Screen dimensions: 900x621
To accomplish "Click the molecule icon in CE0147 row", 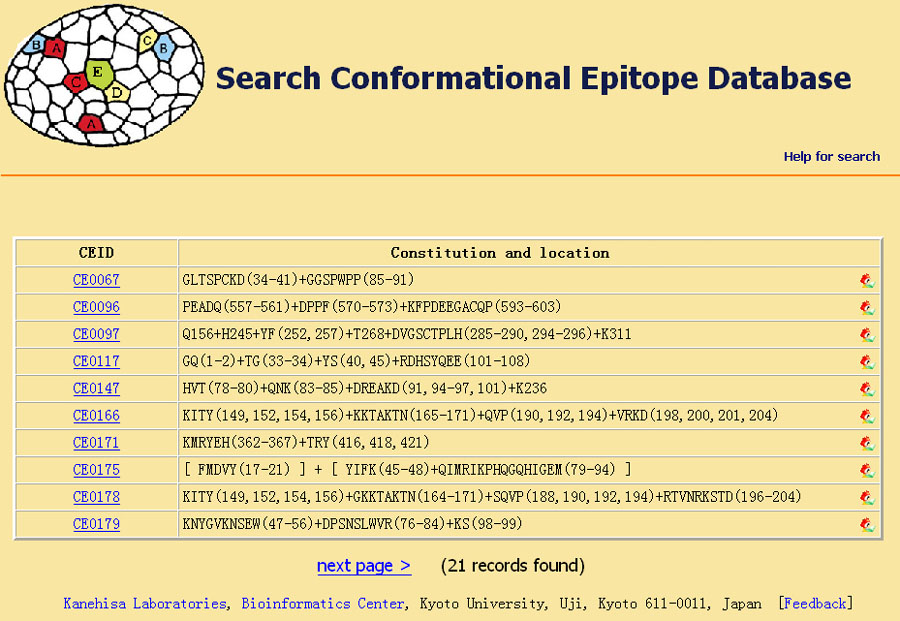I will (x=867, y=389).
